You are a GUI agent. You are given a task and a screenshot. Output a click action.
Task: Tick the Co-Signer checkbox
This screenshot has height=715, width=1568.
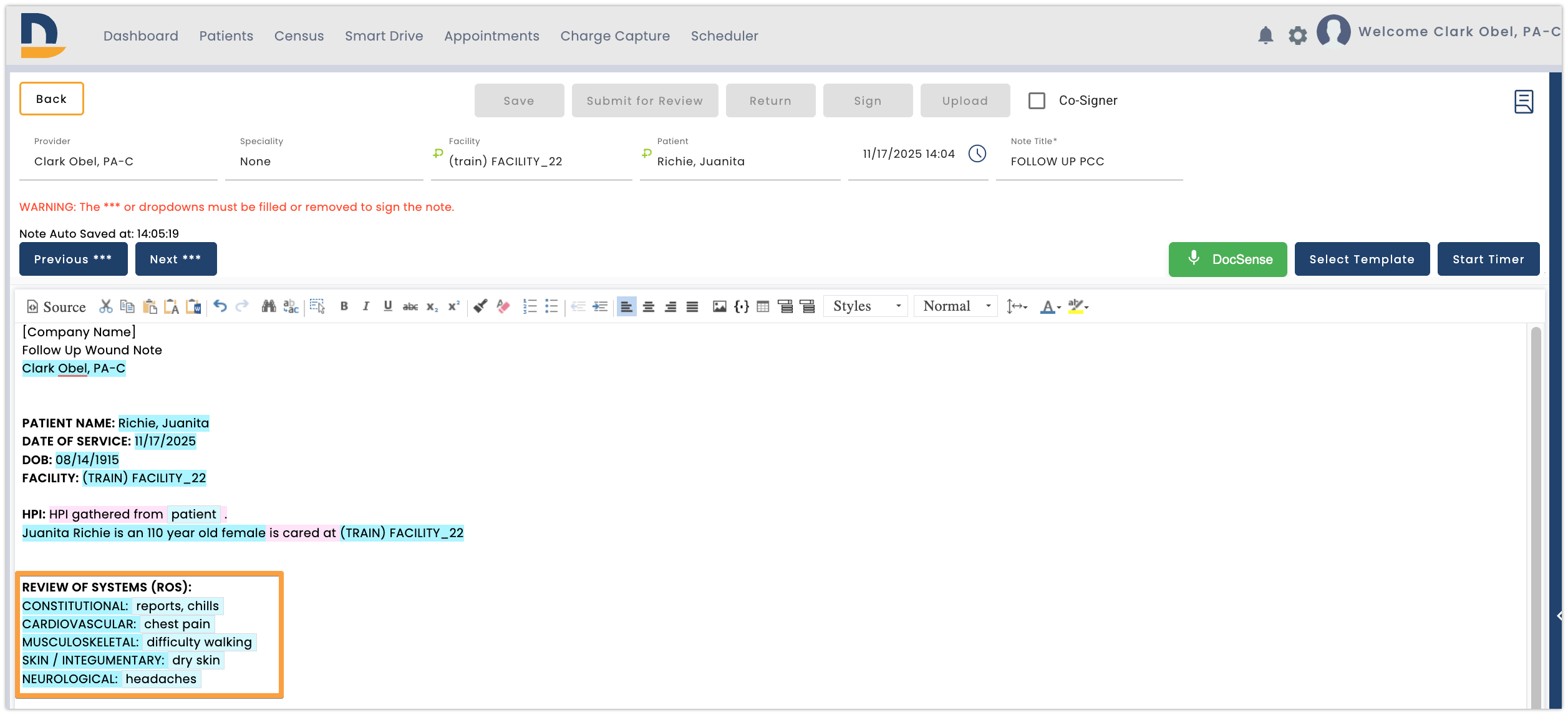(1037, 100)
